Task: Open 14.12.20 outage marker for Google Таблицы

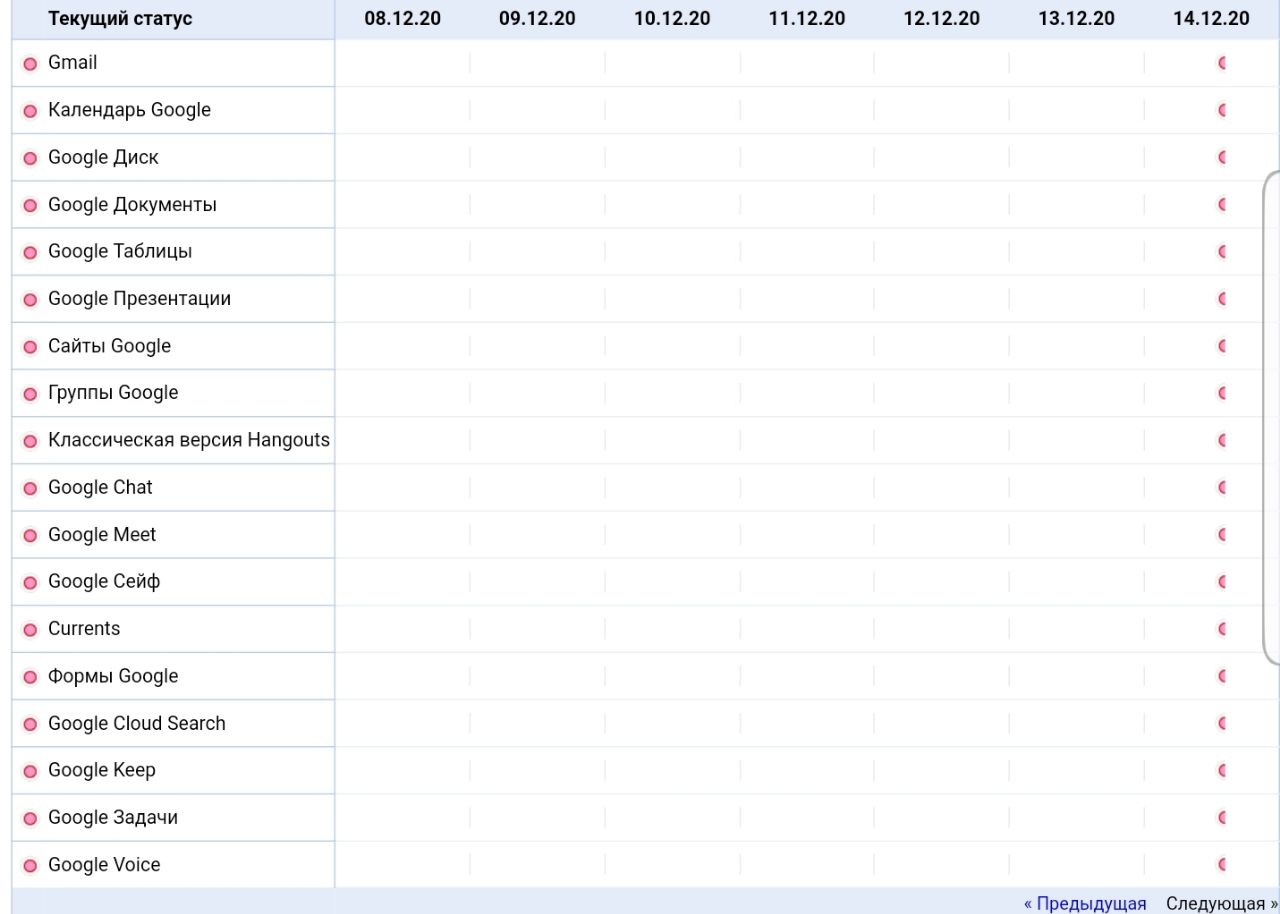Action: [x=1222, y=252]
